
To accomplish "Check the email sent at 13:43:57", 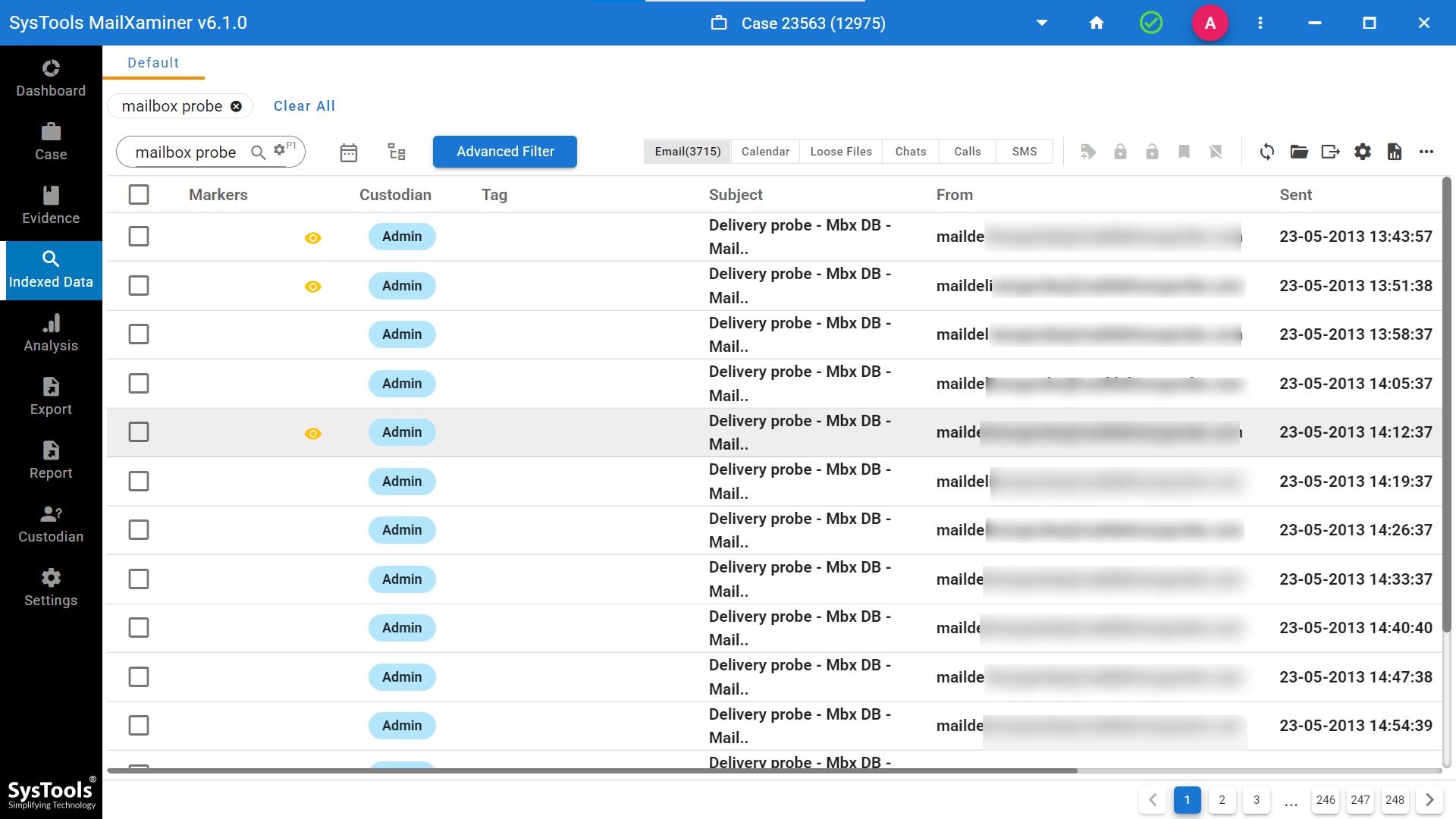I will pyautogui.click(x=139, y=237).
